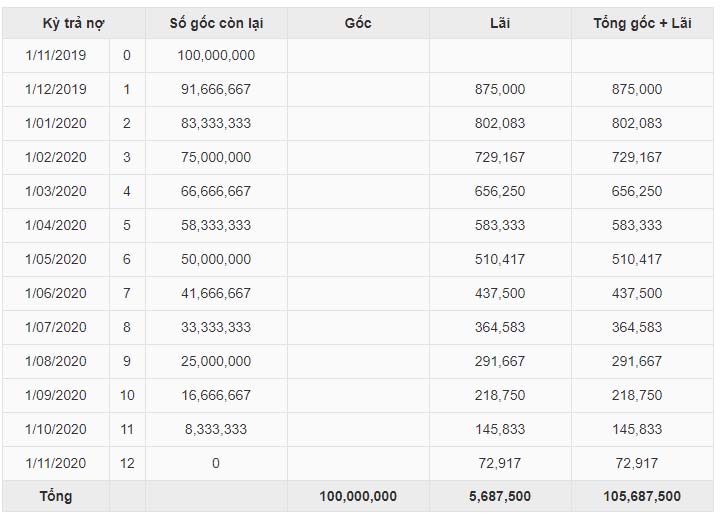This screenshot has height=518, width=720.
Task: Click remaining principal value 75,000,000
Action: pos(216,157)
